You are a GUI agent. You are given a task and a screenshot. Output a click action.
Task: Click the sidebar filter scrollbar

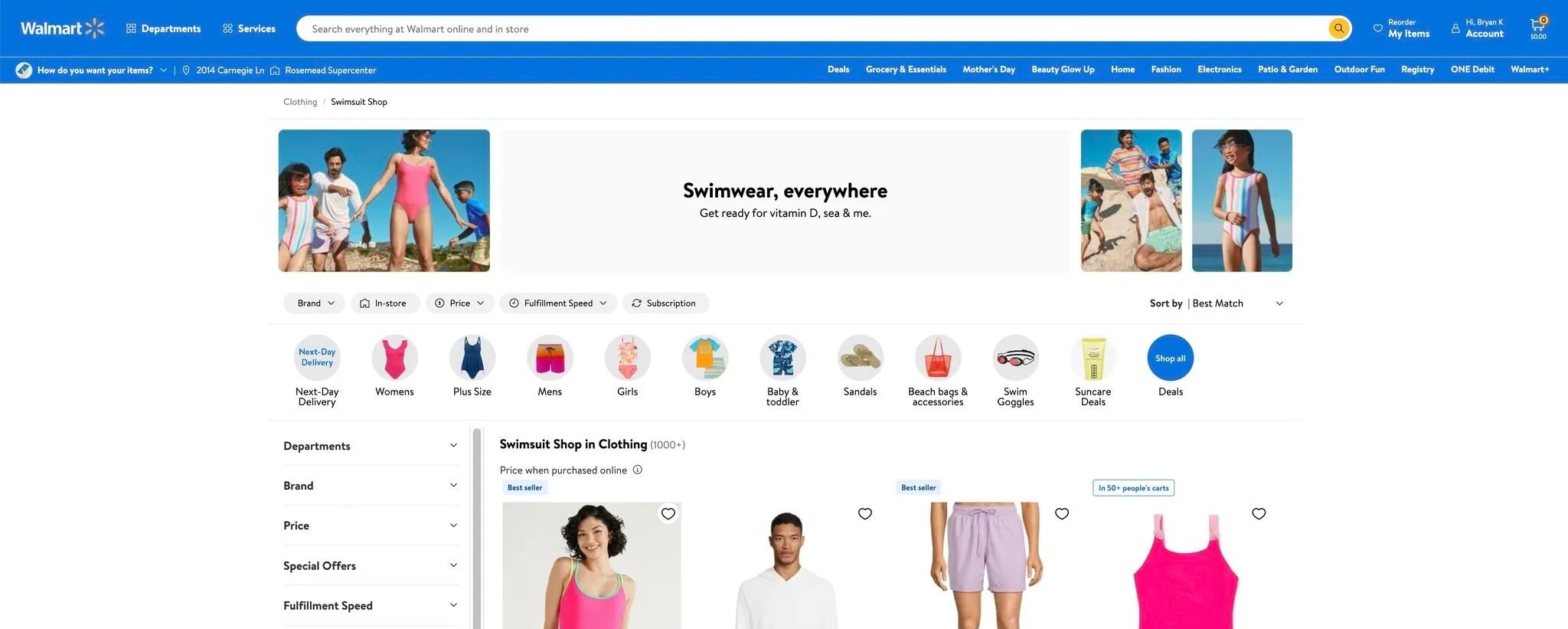[476, 529]
